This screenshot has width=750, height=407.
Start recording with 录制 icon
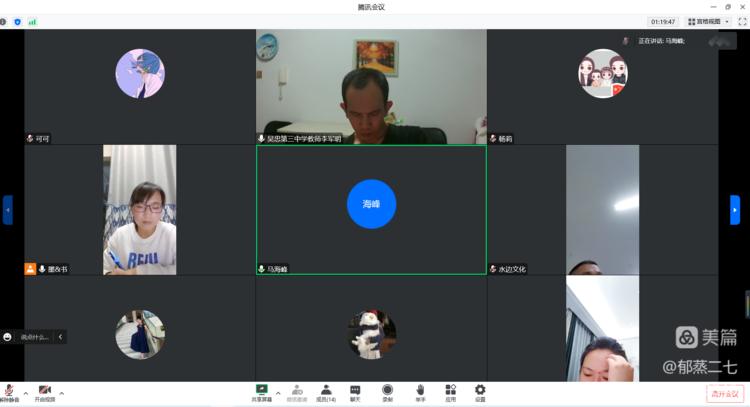pos(387,391)
